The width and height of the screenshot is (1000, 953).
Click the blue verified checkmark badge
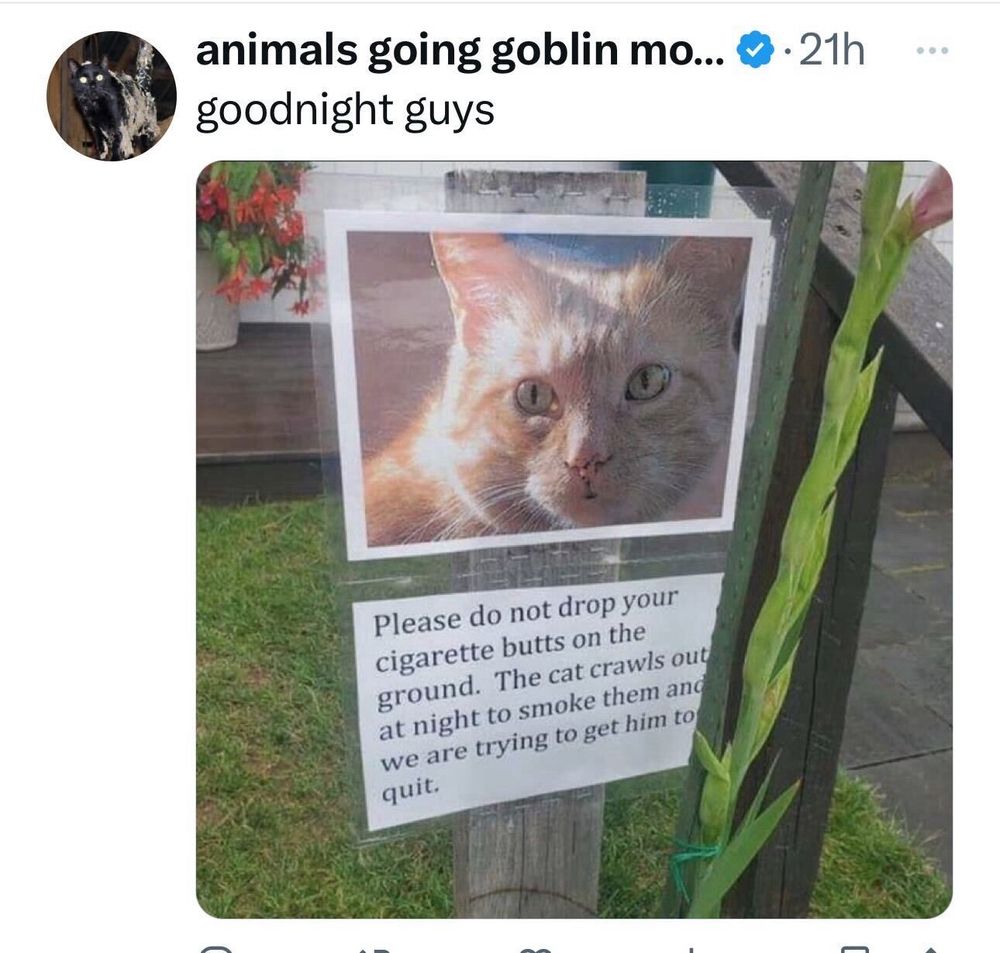pyautogui.click(x=755, y=52)
